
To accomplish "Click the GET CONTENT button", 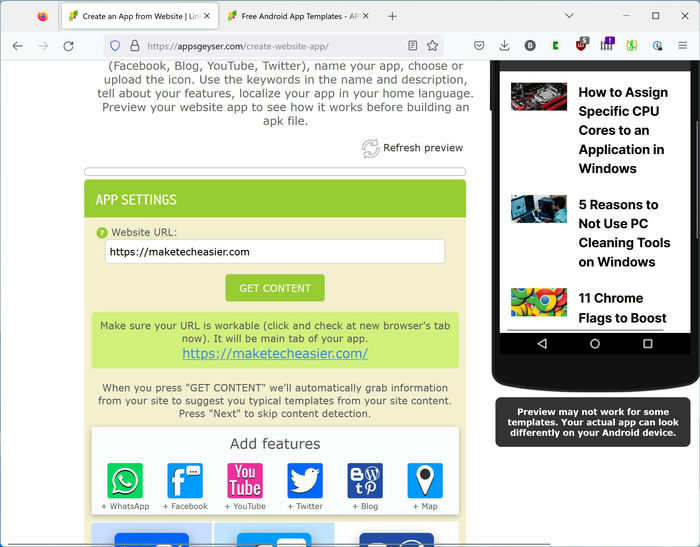I will pos(275,288).
